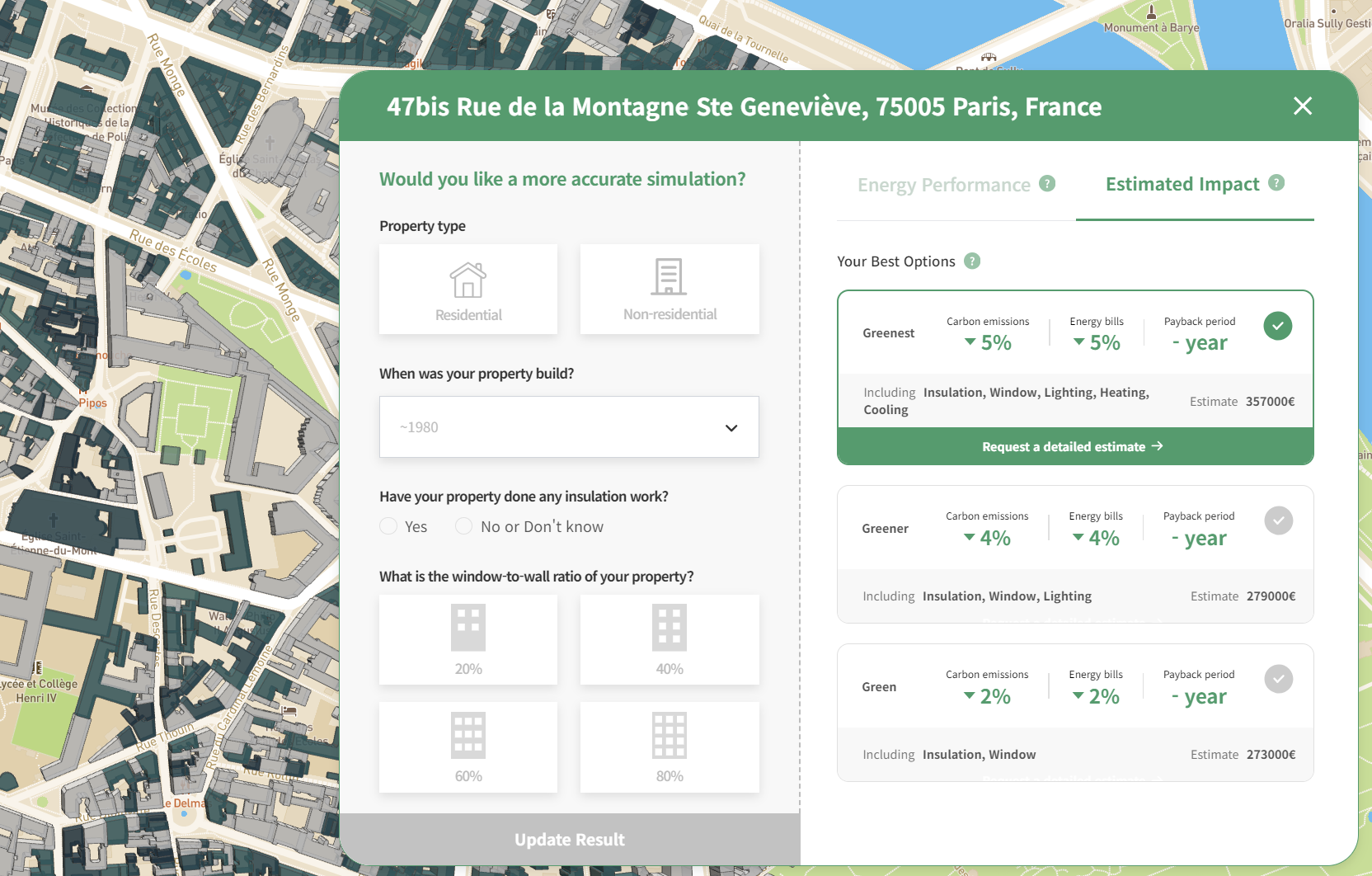Open help icon next to Energy Performance
1372x876 pixels.
pos(1047,183)
